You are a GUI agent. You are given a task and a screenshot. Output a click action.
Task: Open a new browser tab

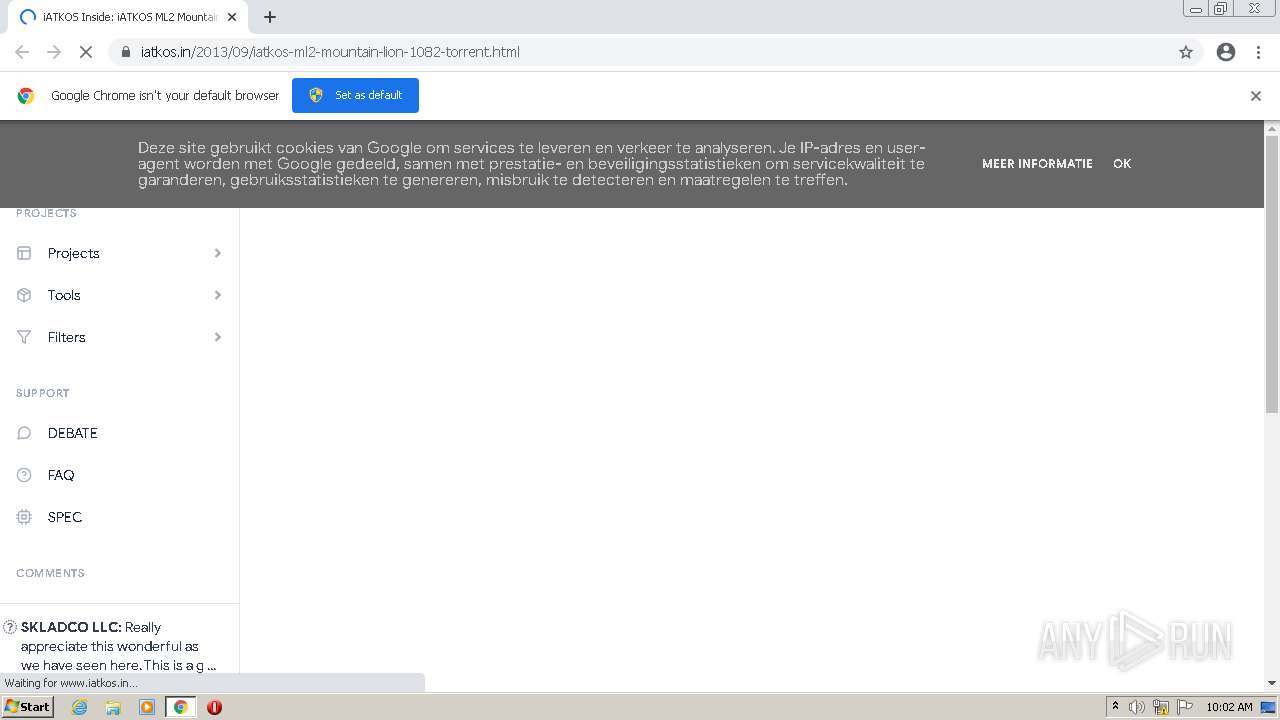pos(270,17)
